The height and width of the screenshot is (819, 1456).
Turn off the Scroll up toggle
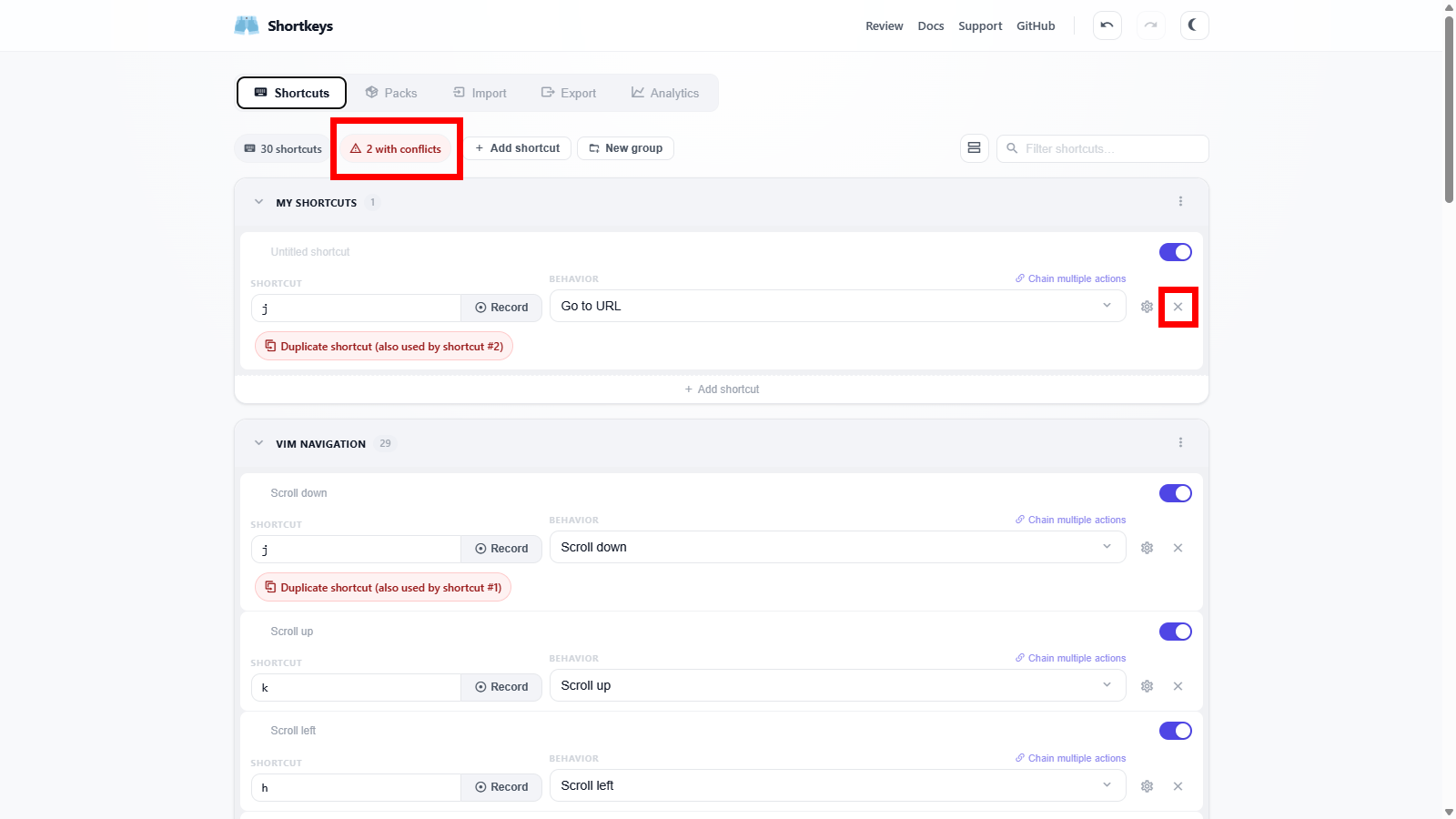1175,632
